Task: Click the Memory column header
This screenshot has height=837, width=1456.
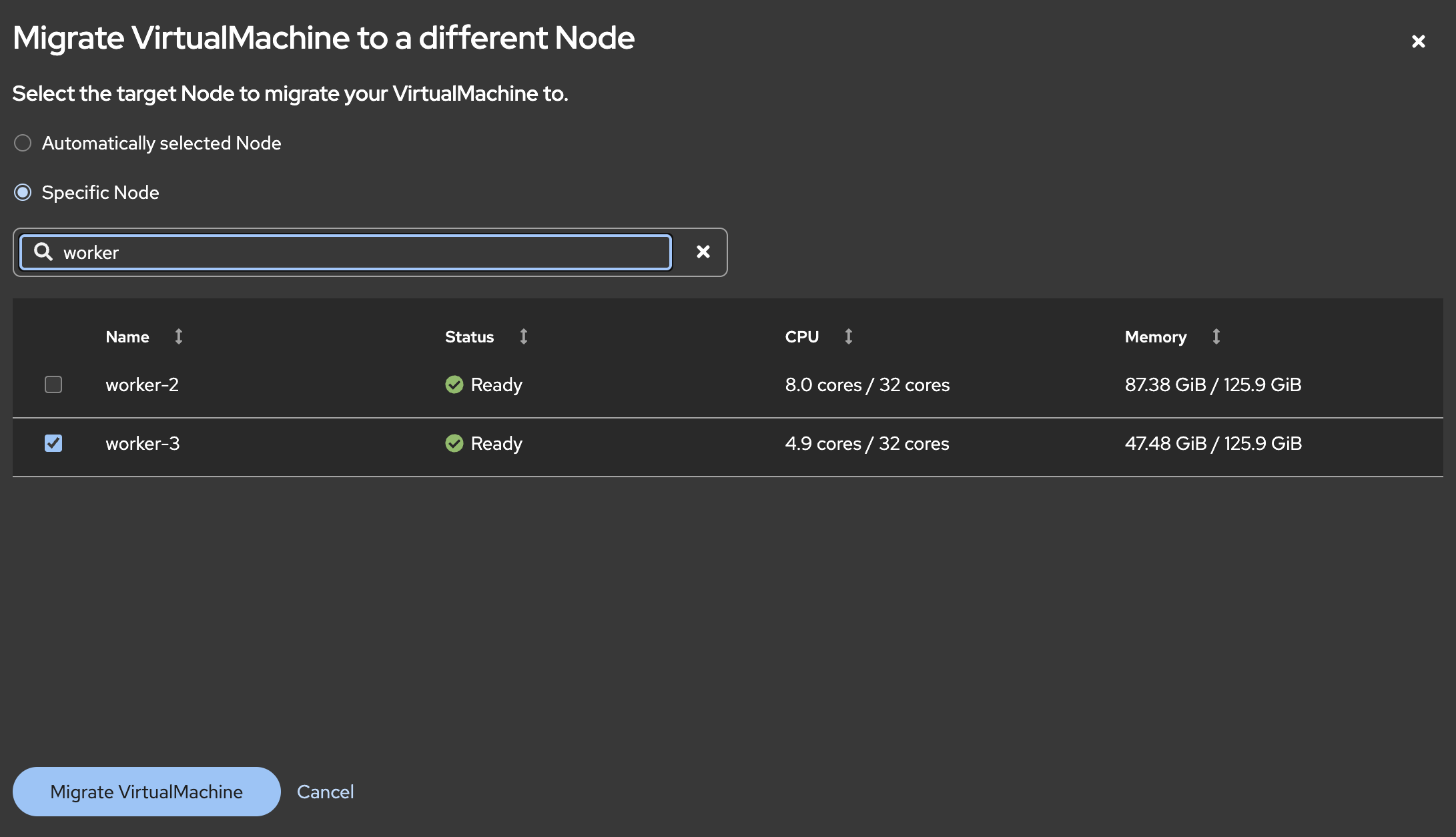Action: click(1155, 336)
